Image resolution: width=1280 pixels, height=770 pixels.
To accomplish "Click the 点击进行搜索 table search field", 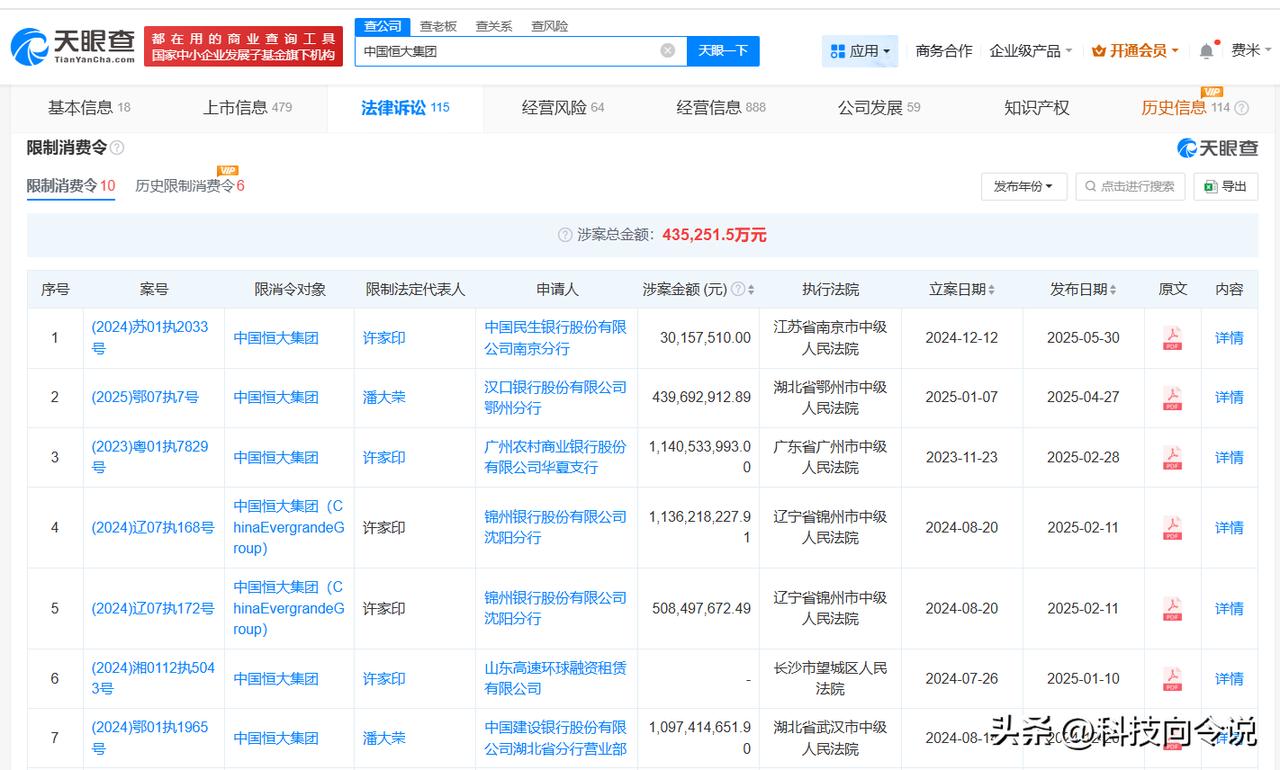I will pyautogui.click(x=1130, y=186).
